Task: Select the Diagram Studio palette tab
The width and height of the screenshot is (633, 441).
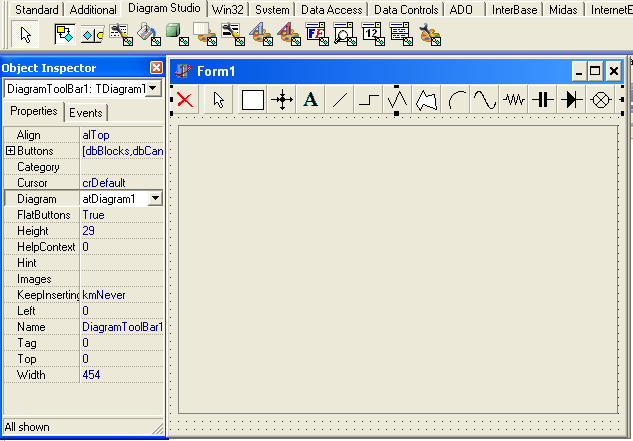Action: click(164, 8)
